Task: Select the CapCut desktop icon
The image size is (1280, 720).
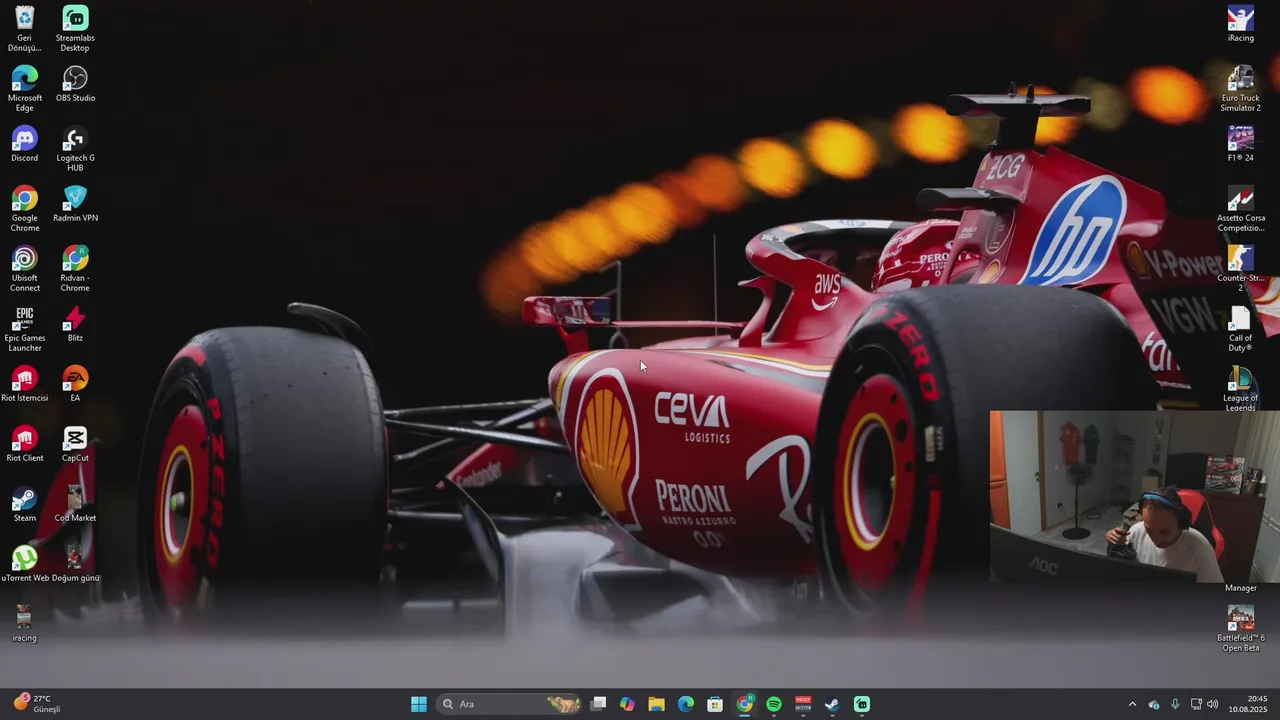Action: (75, 444)
